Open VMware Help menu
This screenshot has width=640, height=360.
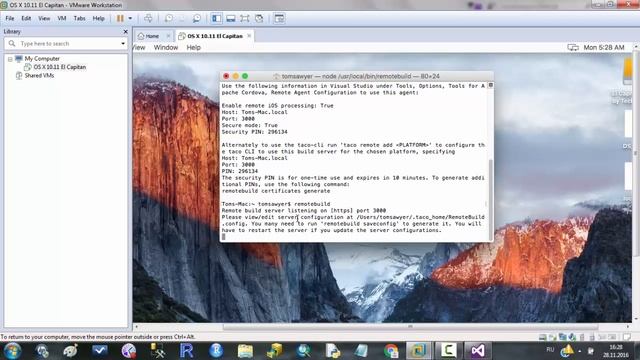98,18
